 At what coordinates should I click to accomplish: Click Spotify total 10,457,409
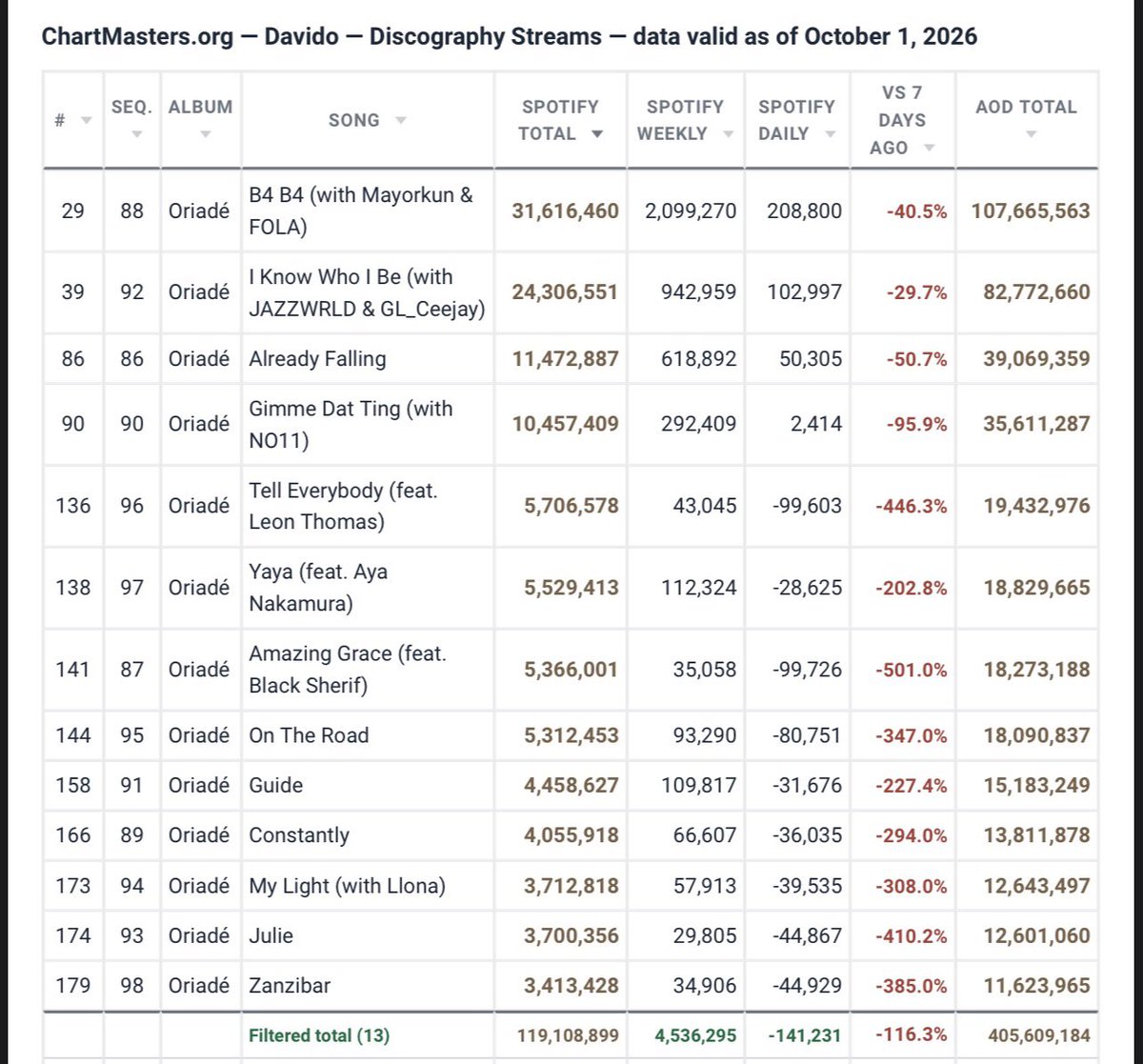tap(565, 424)
